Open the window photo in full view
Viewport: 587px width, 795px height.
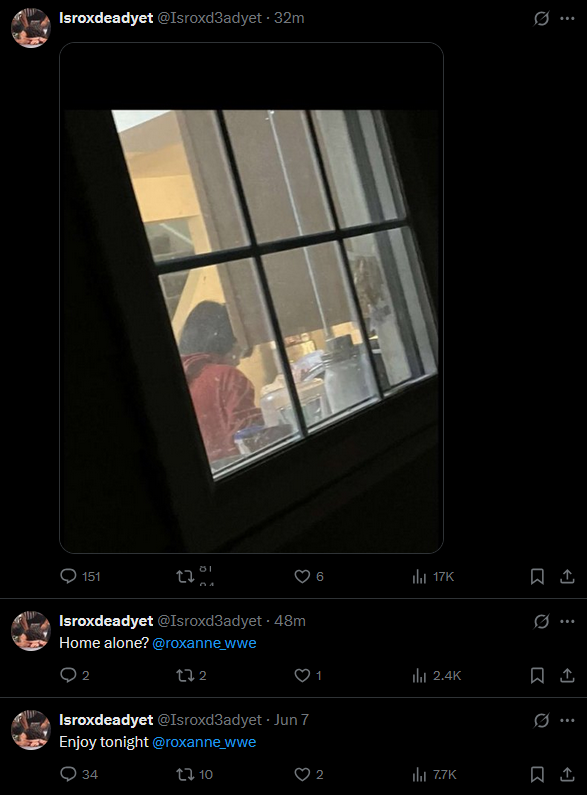click(251, 298)
